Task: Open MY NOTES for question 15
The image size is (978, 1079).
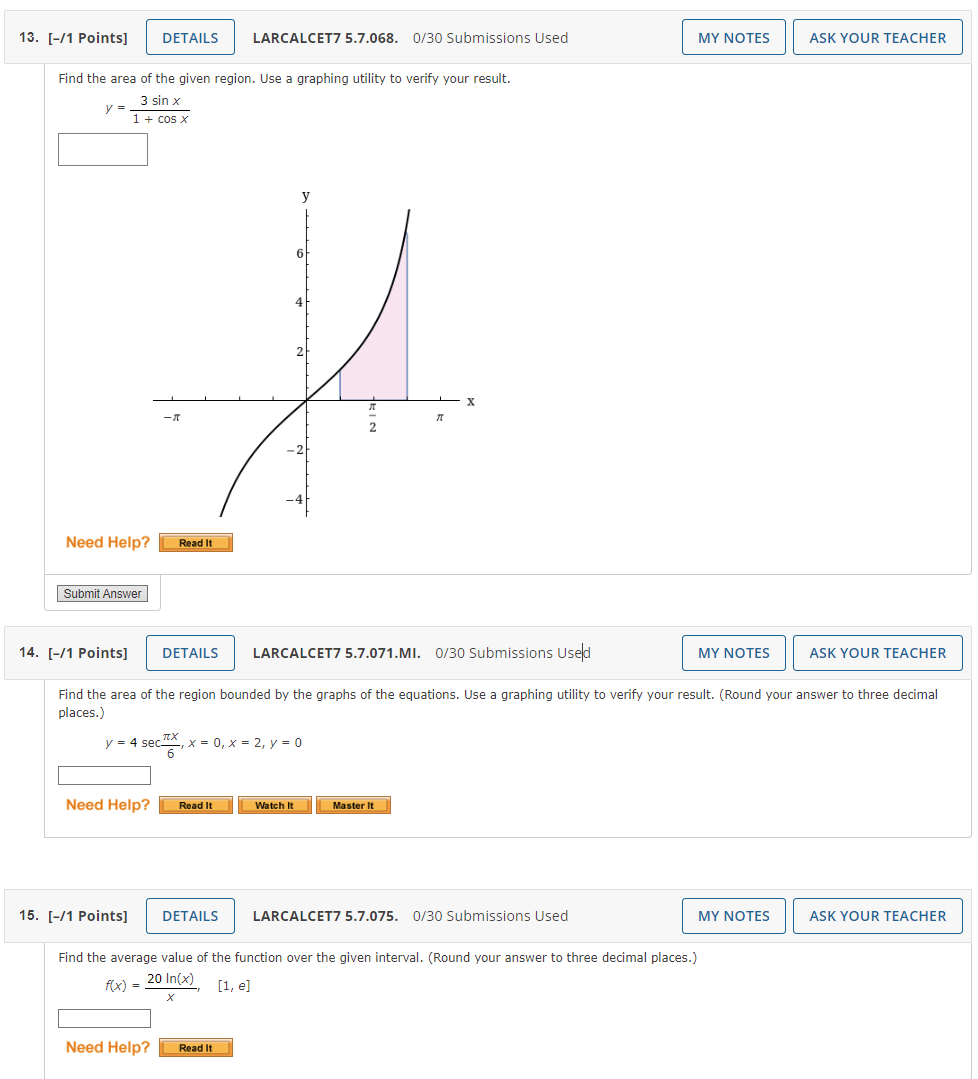Action: click(x=733, y=915)
